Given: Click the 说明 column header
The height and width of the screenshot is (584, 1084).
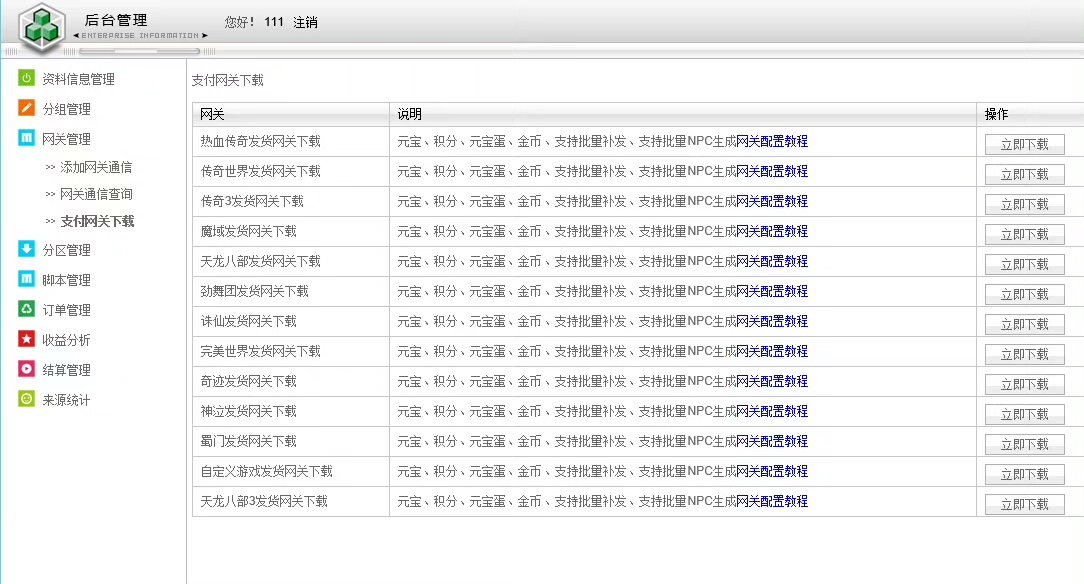Looking at the screenshot, I should (683, 114).
